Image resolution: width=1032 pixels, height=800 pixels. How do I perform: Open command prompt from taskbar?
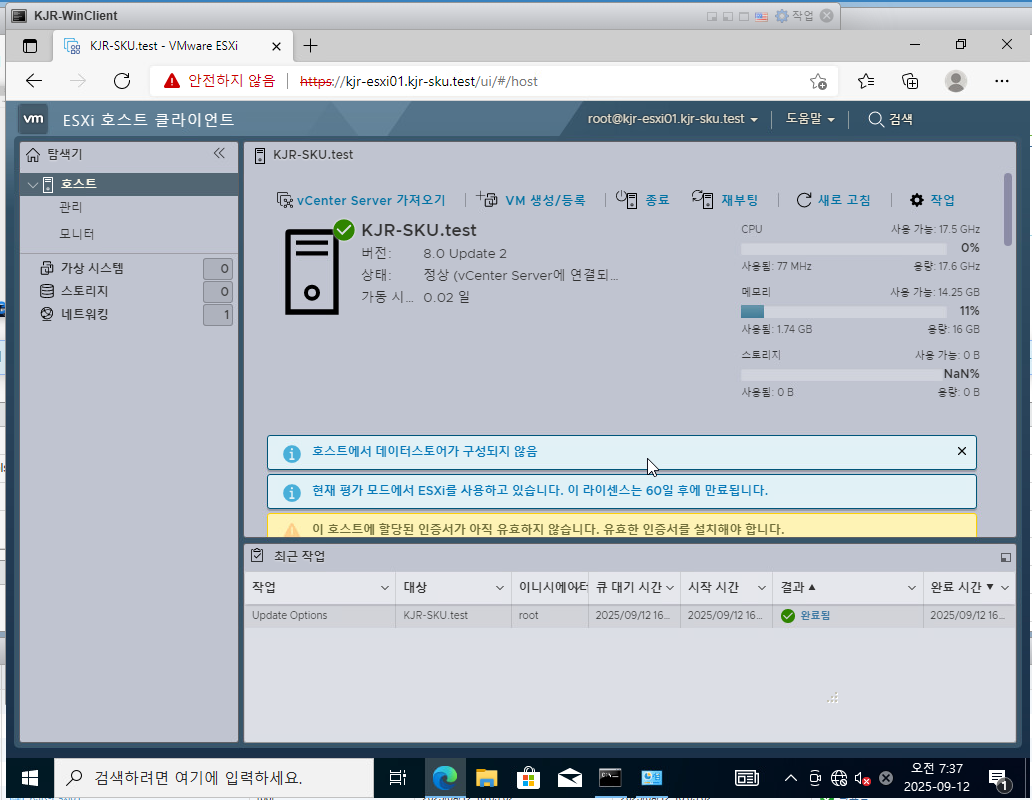(x=610, y=778)
